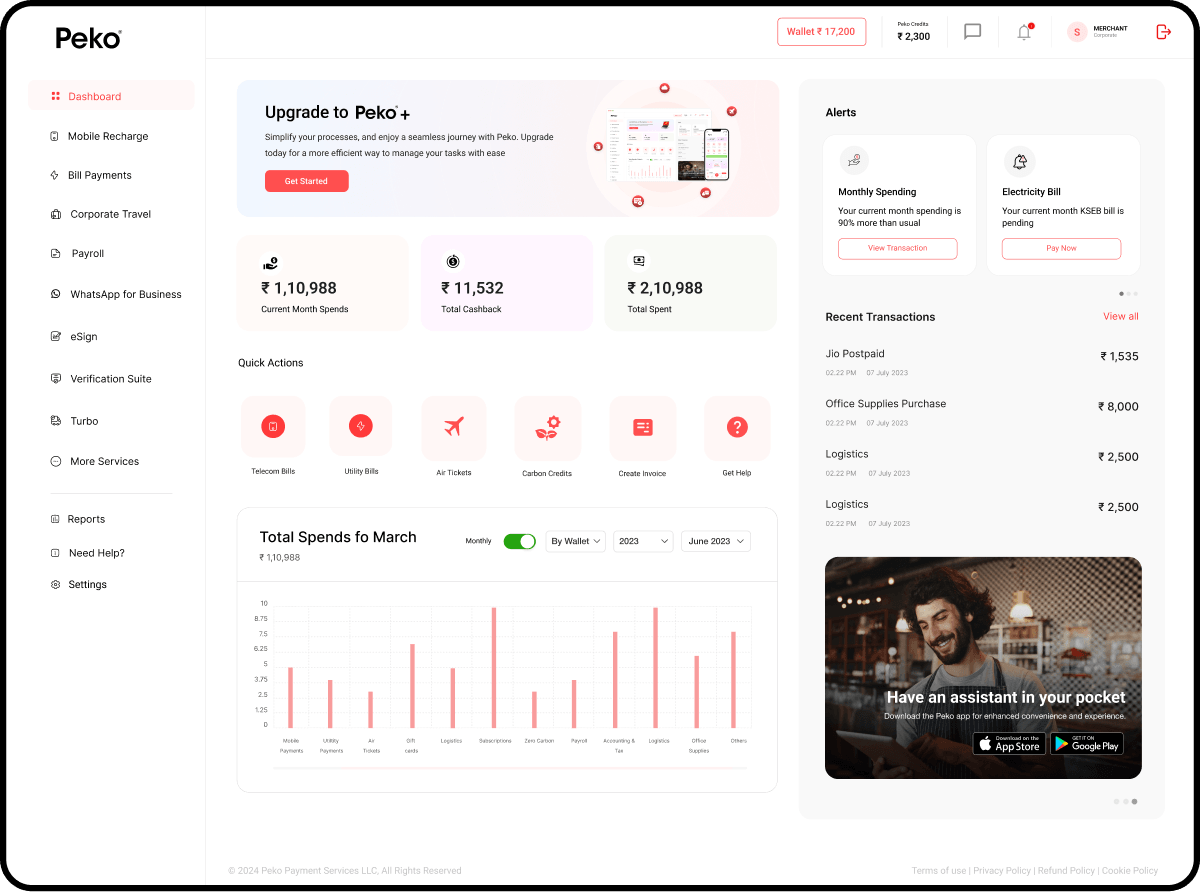Click the Terms of use footer link
The width and height of the screenshot is (1200, 892).
(x=939, y=871)
